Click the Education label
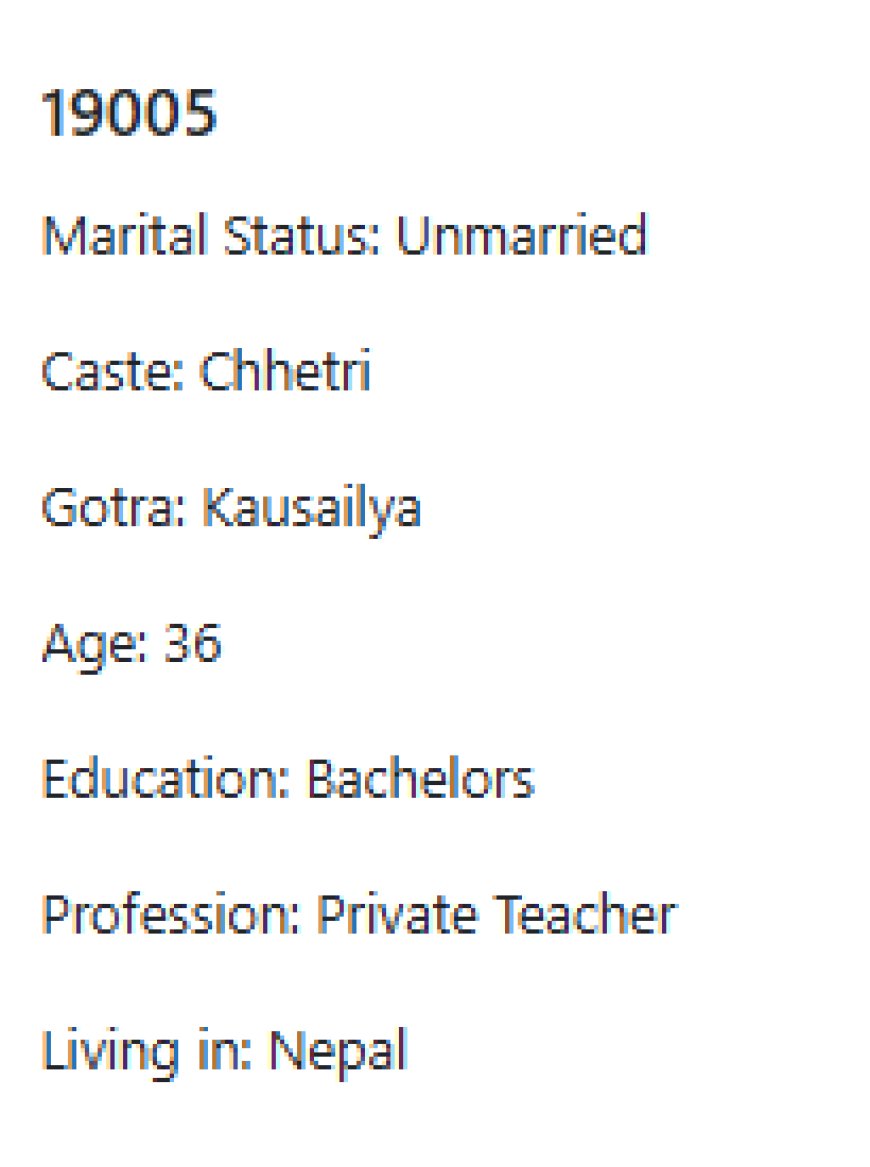Viewport: 870px width, 1167px height. (166, 778)
